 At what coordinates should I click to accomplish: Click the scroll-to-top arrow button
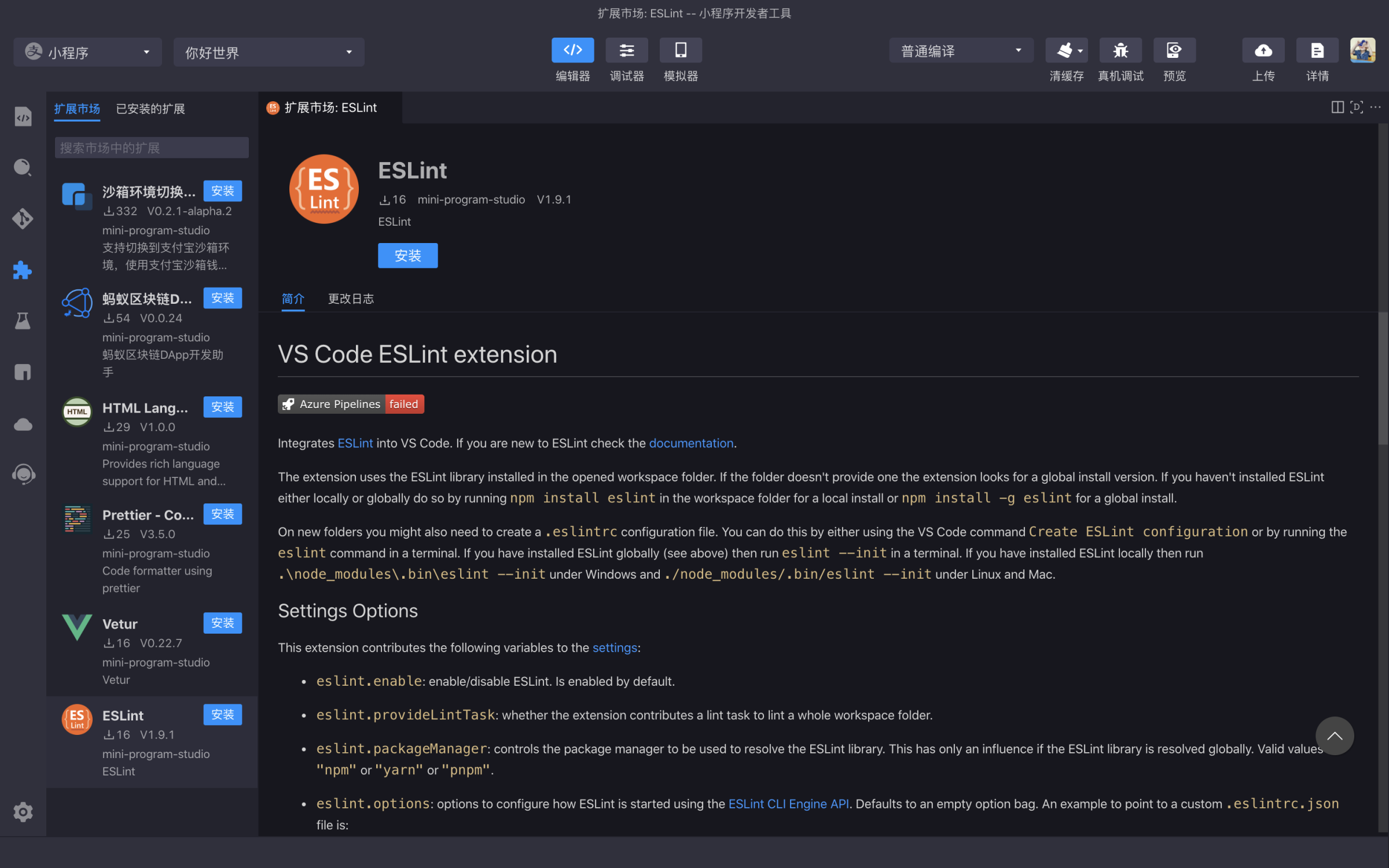click(x=1335, y=735)
